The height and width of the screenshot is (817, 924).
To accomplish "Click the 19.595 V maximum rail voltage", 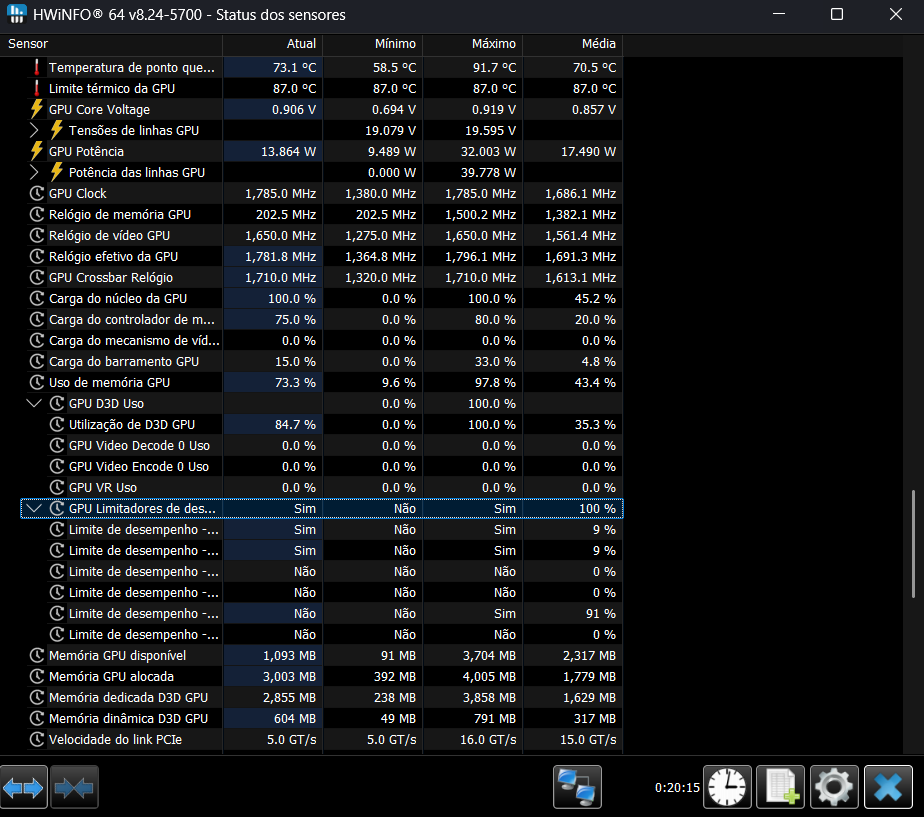I will (490, 131).
